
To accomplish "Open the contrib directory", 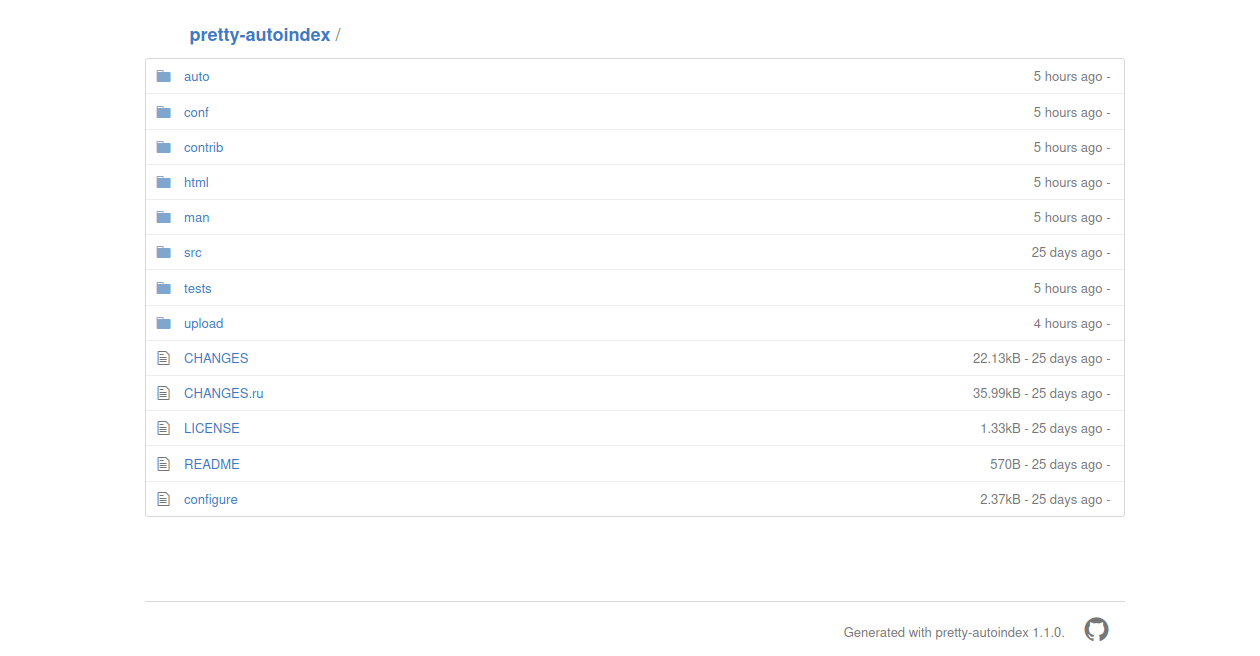I will pos(203,147).
